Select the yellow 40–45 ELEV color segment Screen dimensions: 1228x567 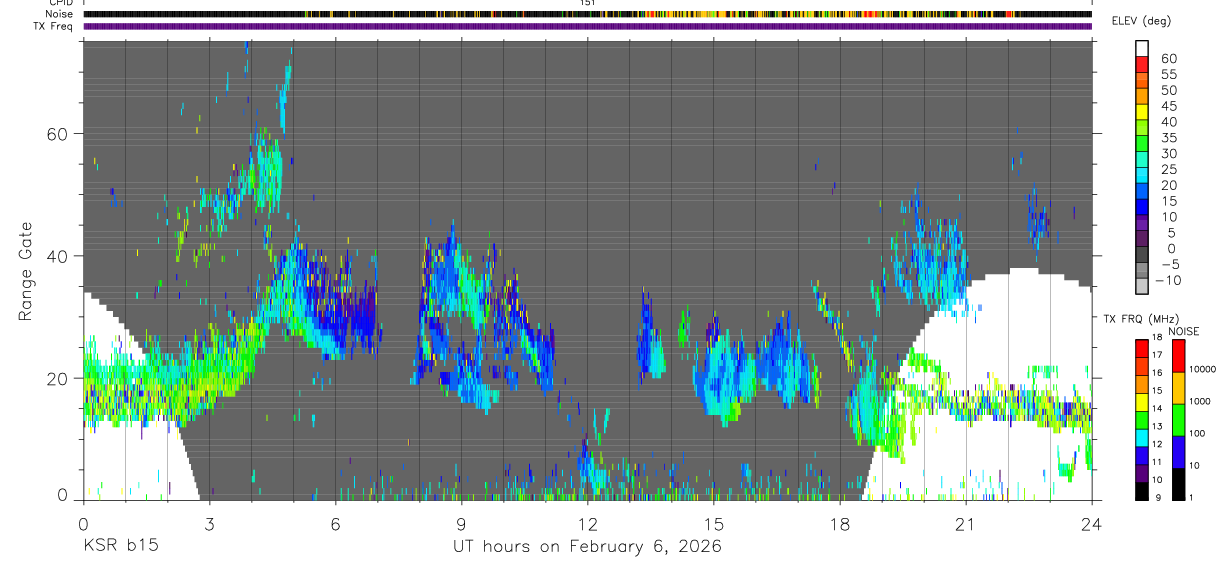coord(1142,112)
